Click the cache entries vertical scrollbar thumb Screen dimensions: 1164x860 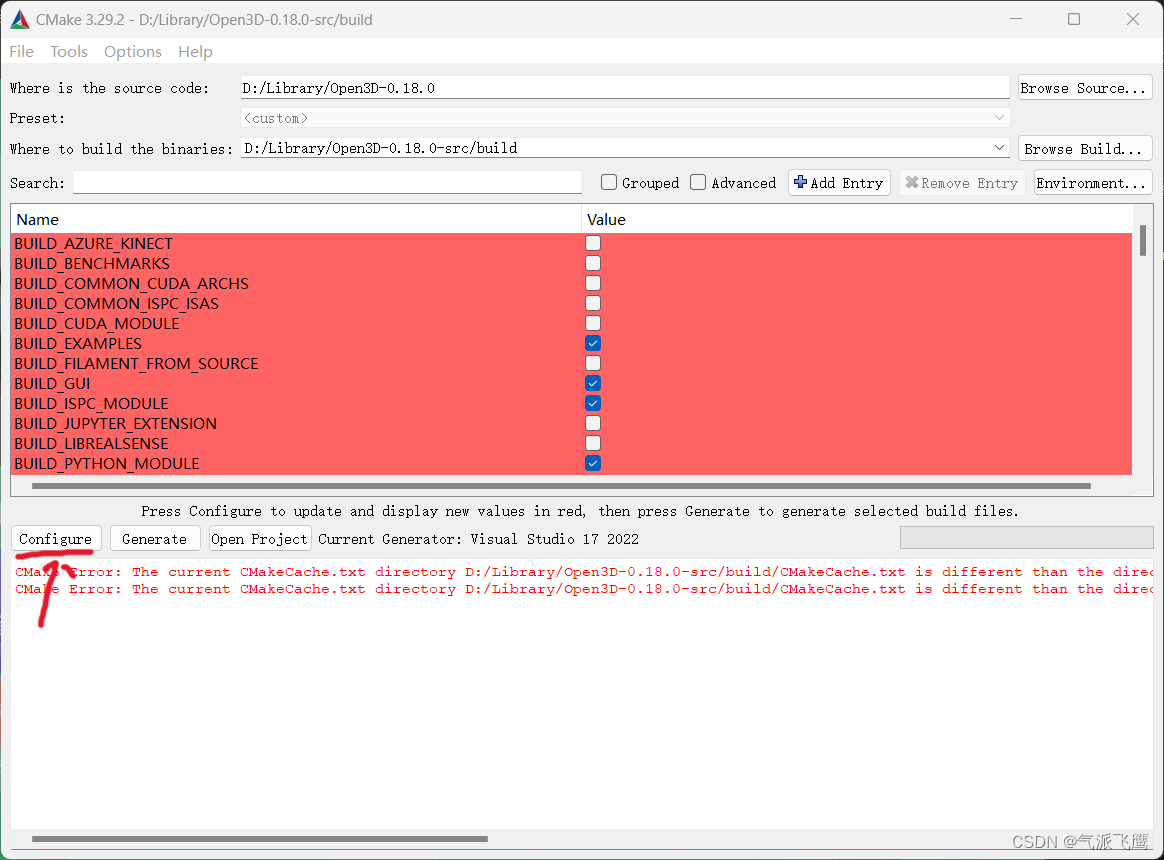[1142, 241]
